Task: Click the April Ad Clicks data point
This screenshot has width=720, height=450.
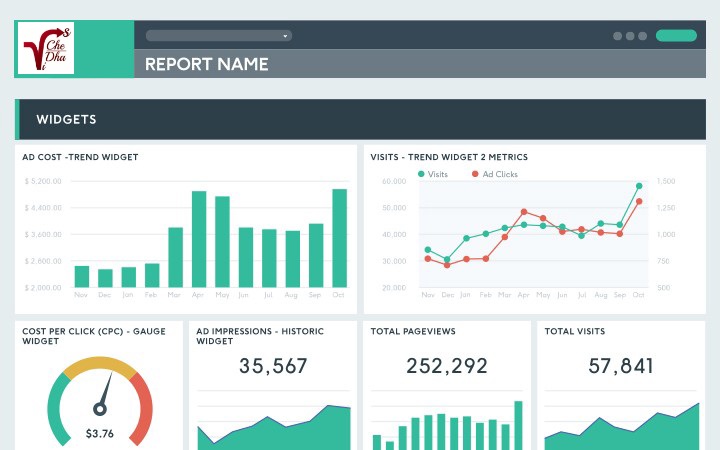Action: pyautogui.click(x=524, y=212)
